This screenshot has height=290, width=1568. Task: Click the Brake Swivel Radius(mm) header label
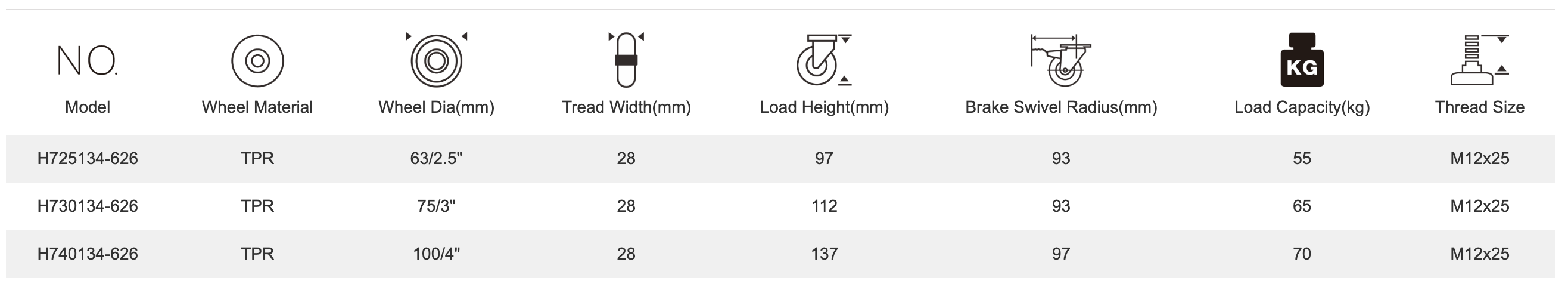pyautogui.click(x=1060, y=107)
